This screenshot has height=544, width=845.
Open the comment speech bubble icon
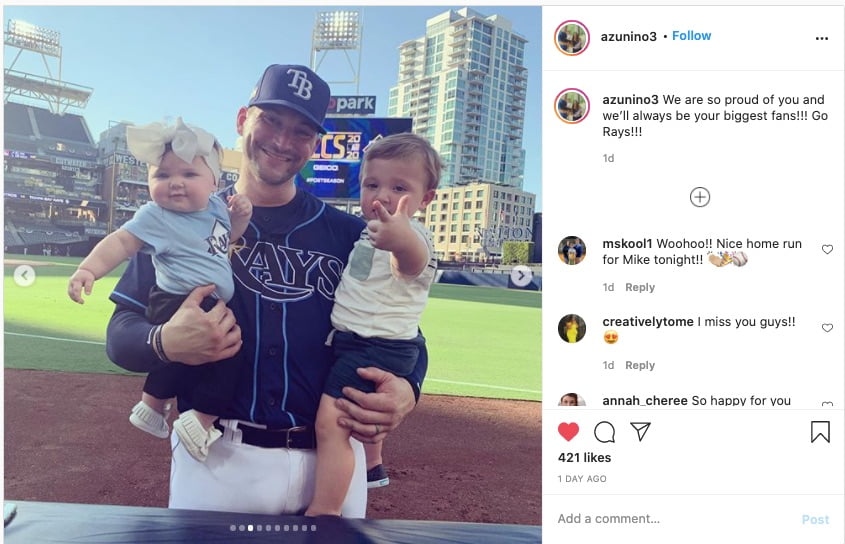pyautogui.click(x=604, y=432)
